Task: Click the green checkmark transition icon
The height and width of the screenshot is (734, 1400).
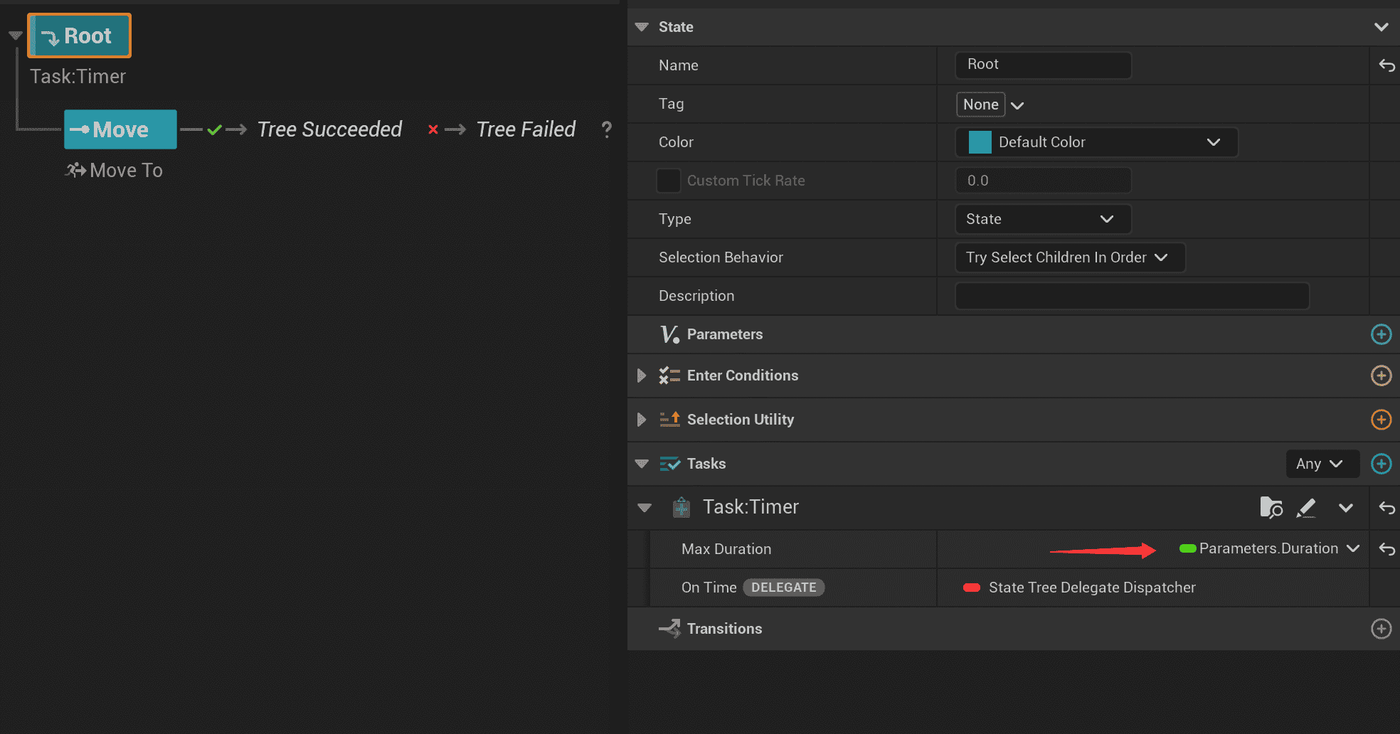Action: pyautogui.click(x=214, y=130)
